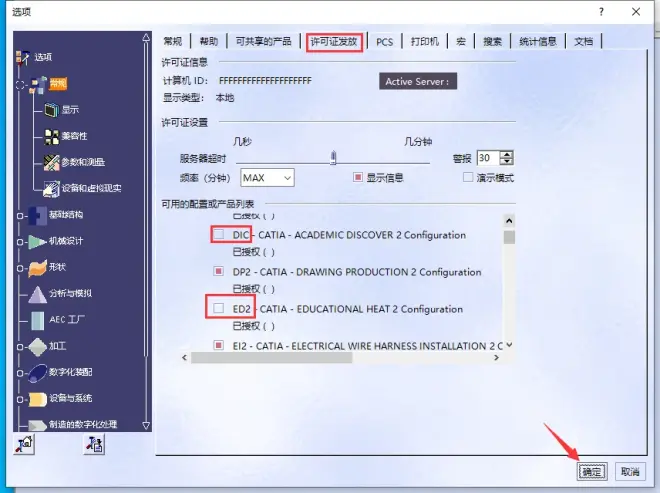
Task: Click the help question mark in title bar
Action: (x=601, y=12)
